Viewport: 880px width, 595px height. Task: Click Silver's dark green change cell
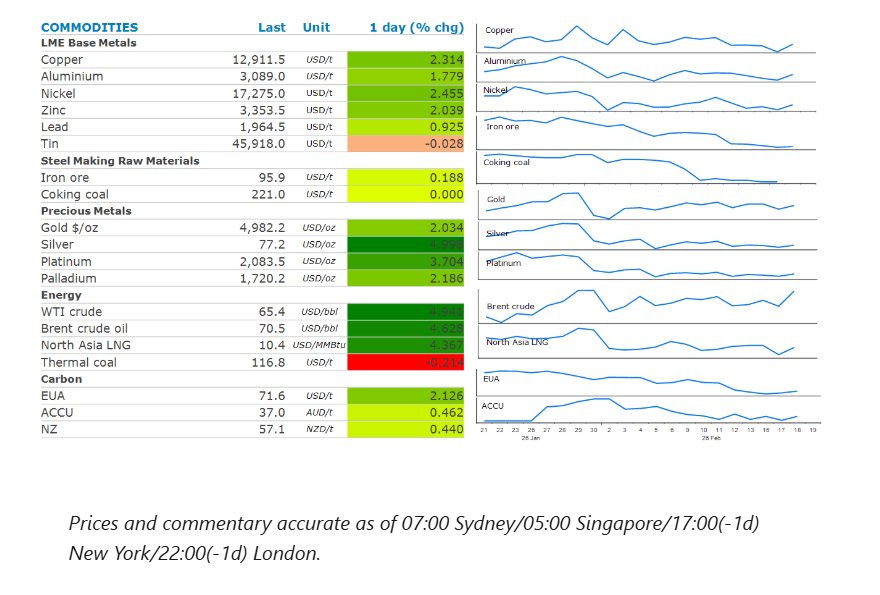coord(406,245)
